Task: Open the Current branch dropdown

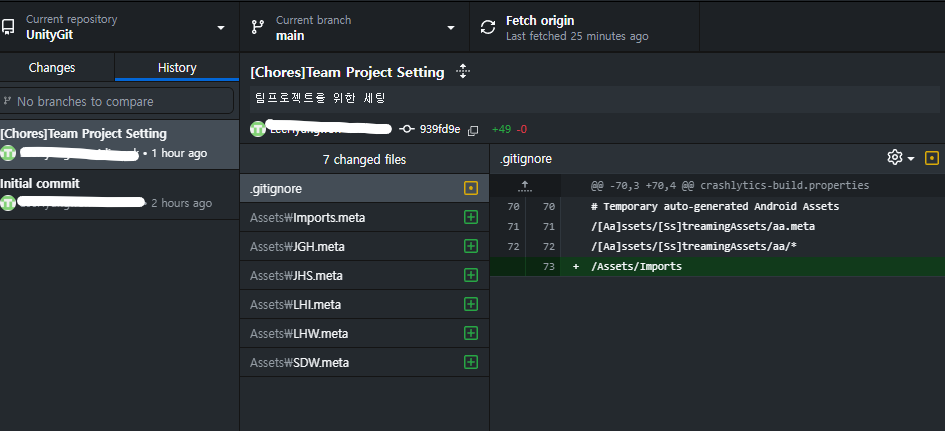Action: 354,27
